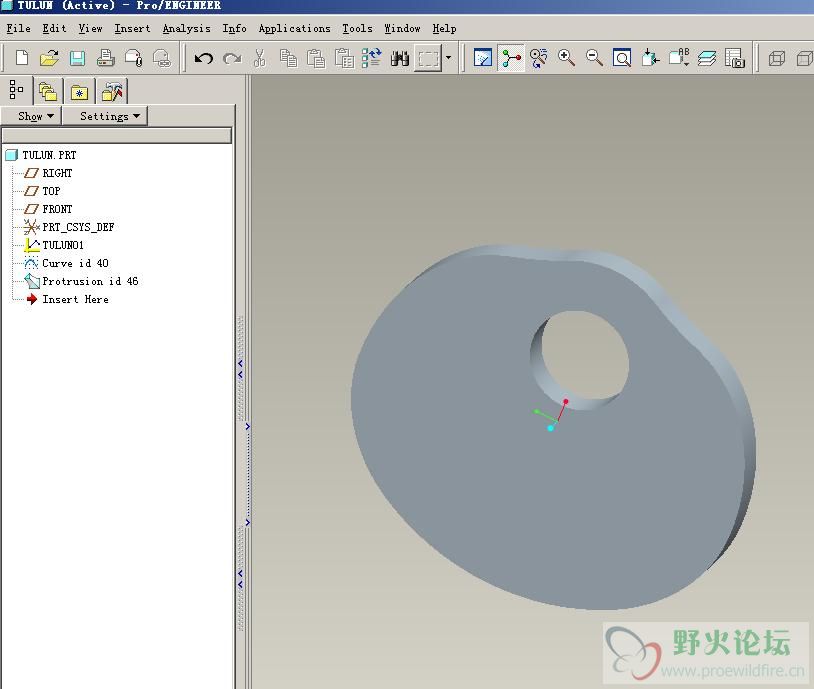Viewport: 814px width, 689px height.
Task: Open the Applications menu
Action: coord(294,29)
